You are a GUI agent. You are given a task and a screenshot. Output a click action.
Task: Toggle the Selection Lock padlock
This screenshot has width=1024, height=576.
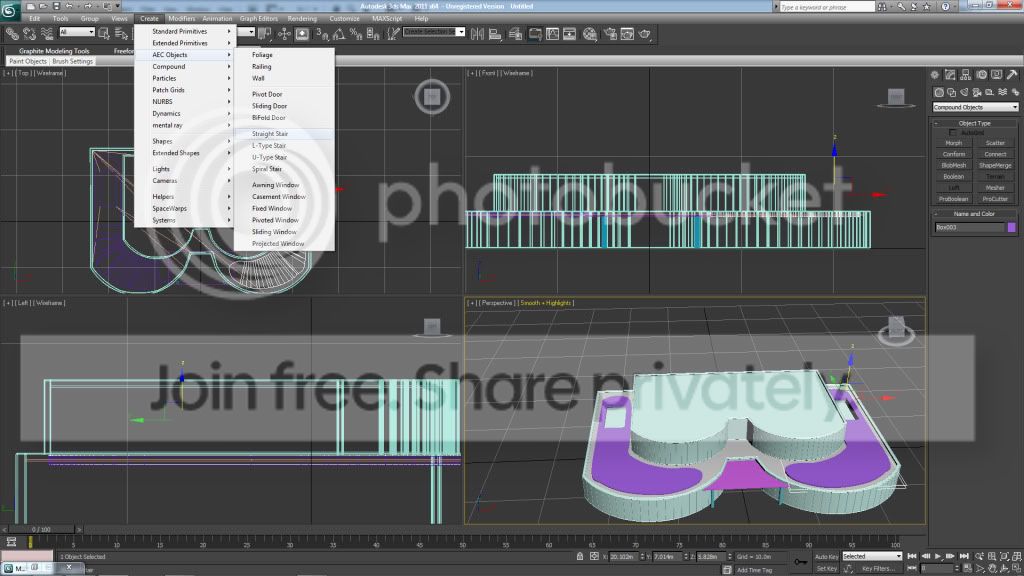580,556
